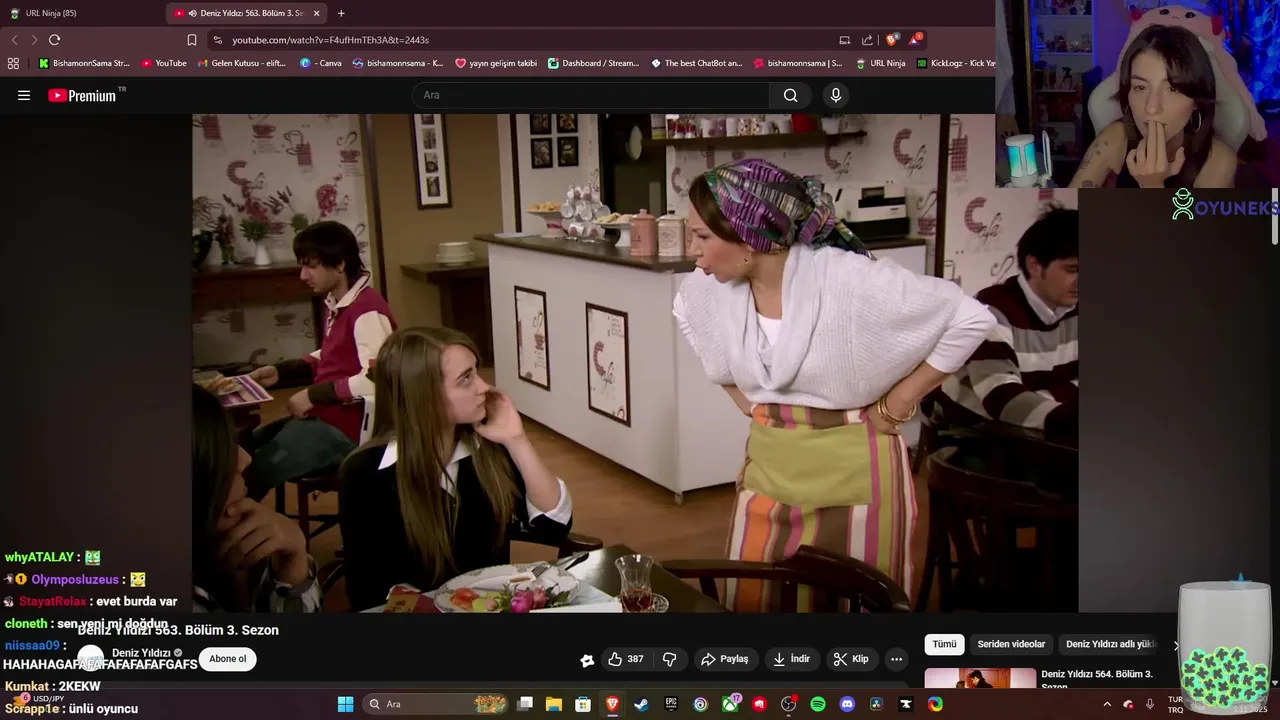Open Spotify from the taskbar
Screen dimensions: 1280x720
818,704
